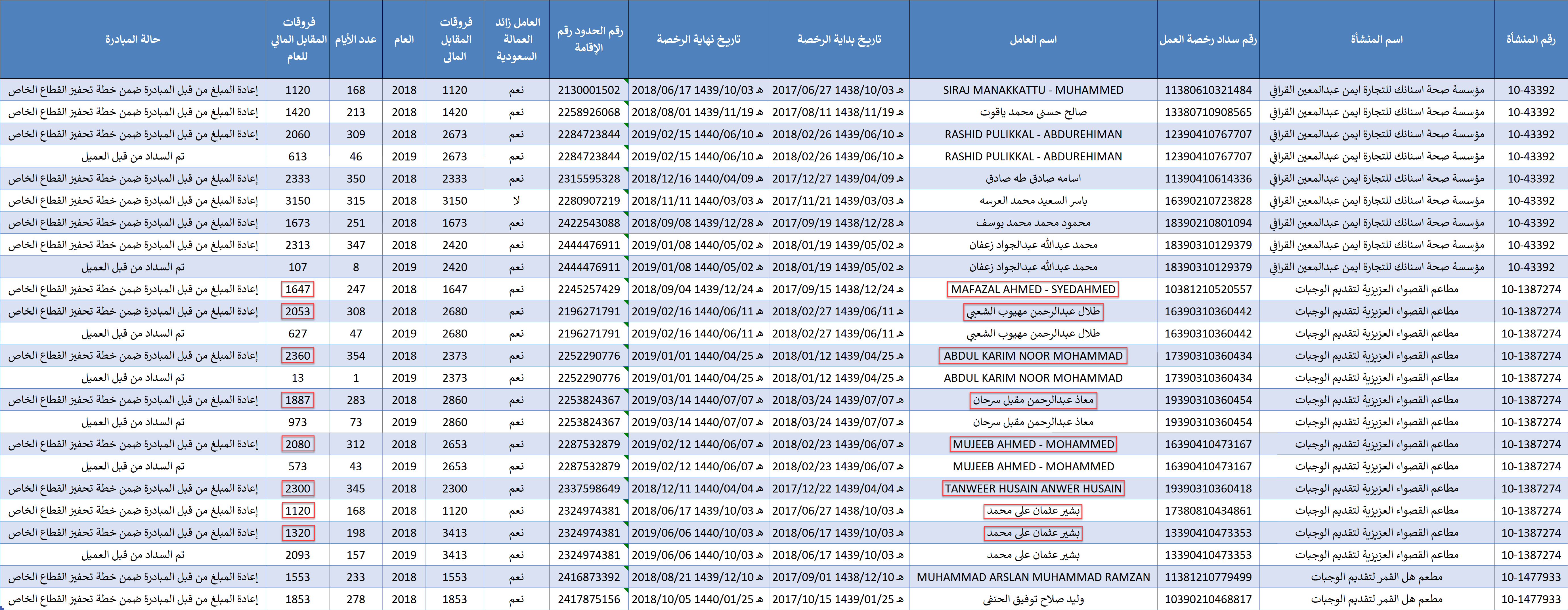This screenshot has height=610, width=1568.
Task: Select the red-boxed yearly value 1320
Action: 298,533
